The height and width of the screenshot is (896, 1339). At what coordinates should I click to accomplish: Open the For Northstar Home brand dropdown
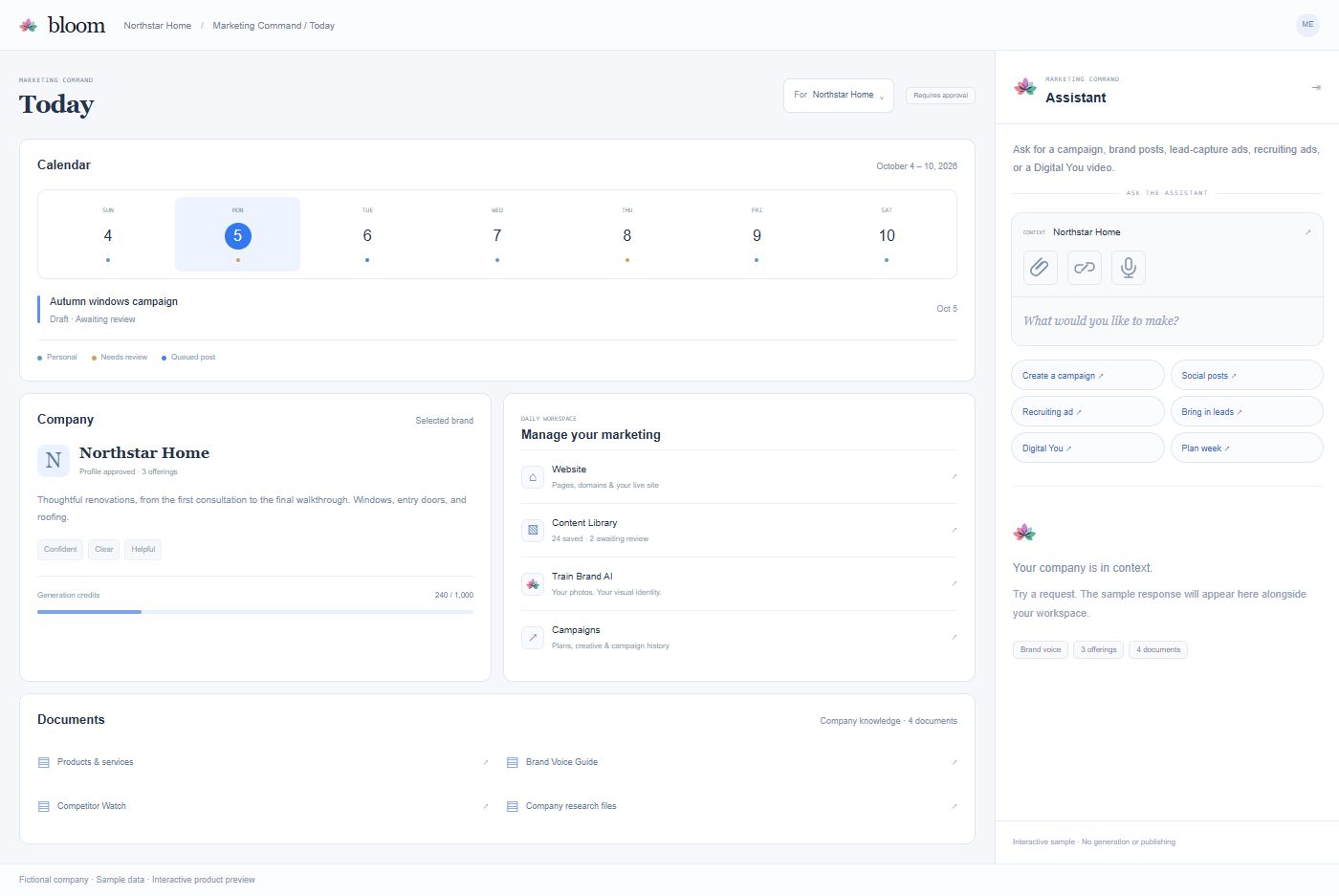(839, 95)
